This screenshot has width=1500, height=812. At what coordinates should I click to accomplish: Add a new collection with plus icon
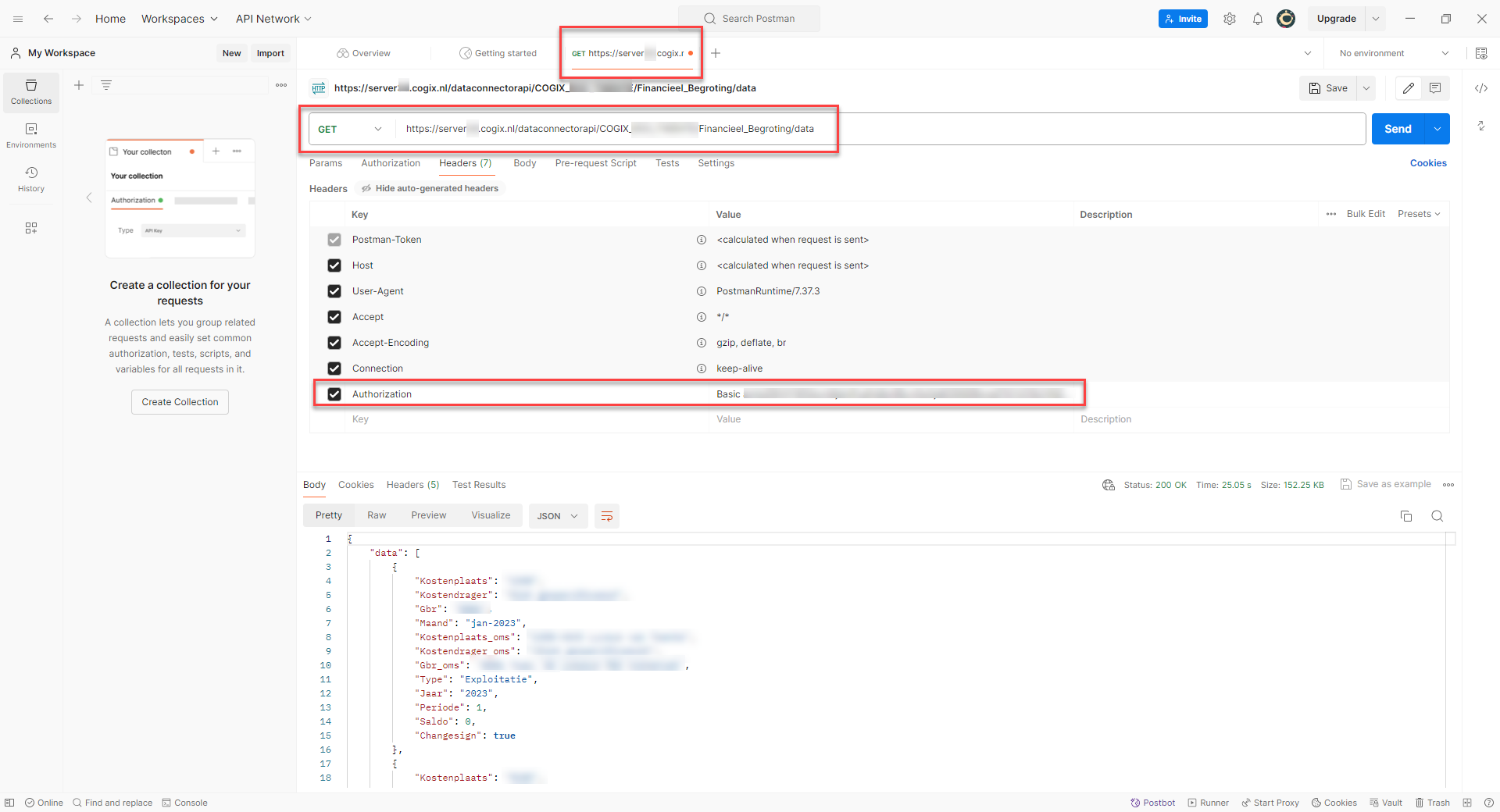(79, 85)
